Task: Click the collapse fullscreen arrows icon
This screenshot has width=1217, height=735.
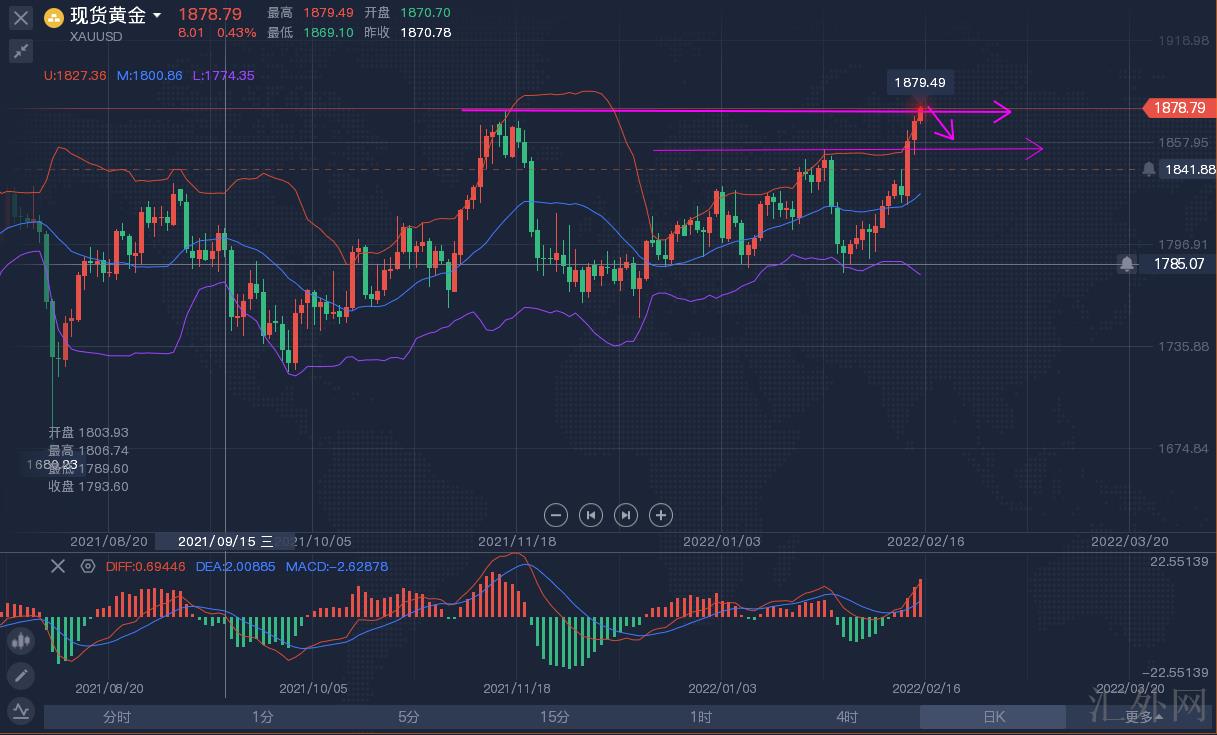Action: click(21, 51)
